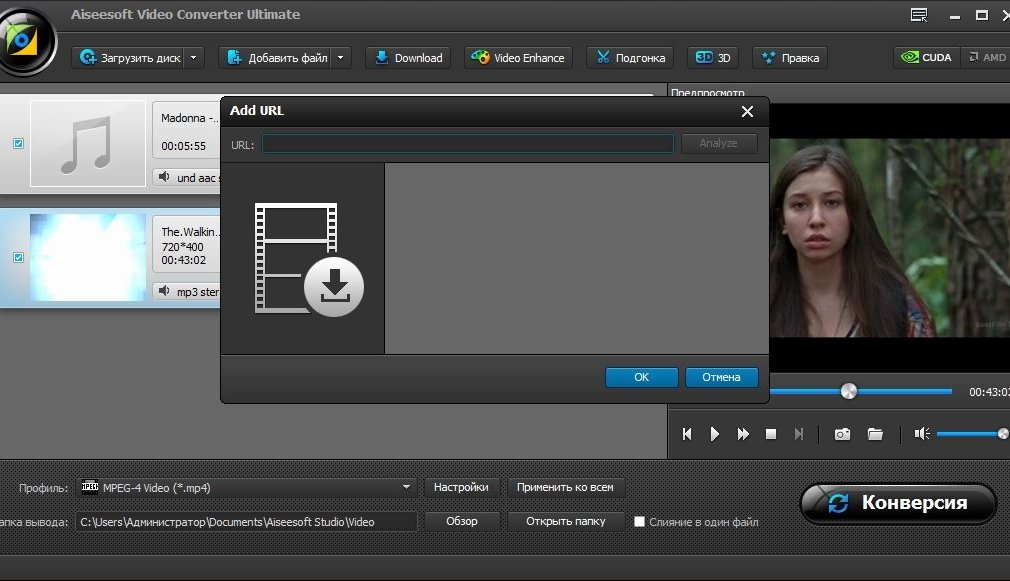This screenshot has width=1010, height=581.
Task: Toggle CUDA acceleration
Action: [x=927, y=57]
